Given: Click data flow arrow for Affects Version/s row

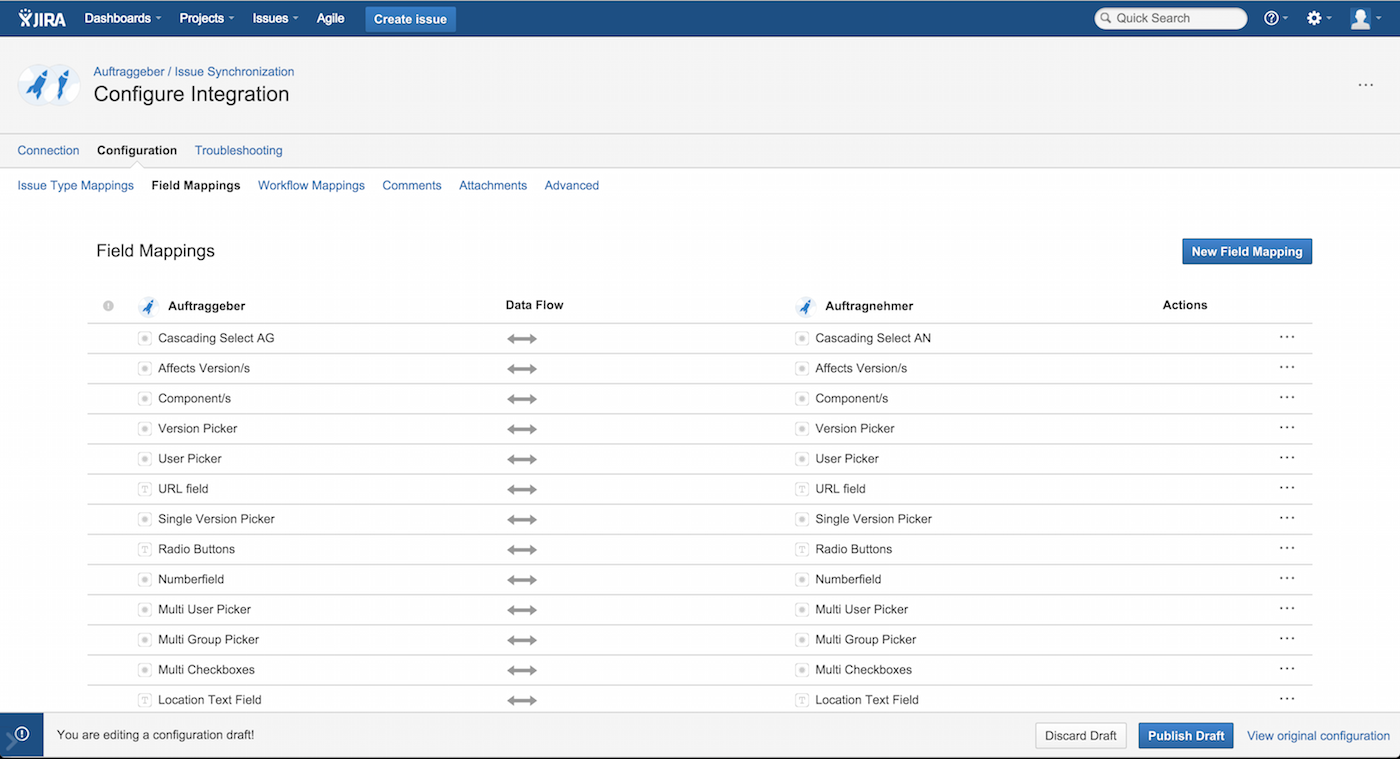Looking at the screenshot, I should coord(522,369).
